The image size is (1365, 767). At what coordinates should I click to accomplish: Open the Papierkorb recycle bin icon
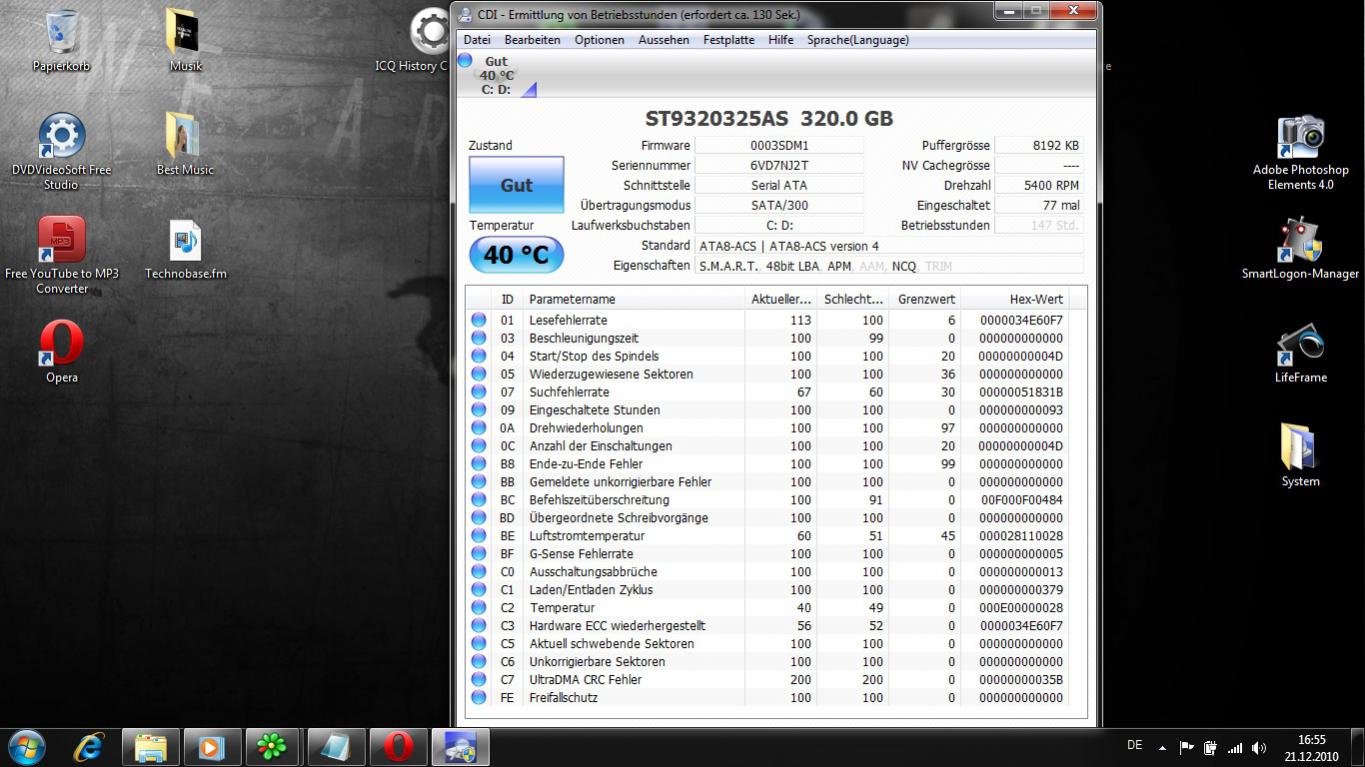tap(62, 41)
